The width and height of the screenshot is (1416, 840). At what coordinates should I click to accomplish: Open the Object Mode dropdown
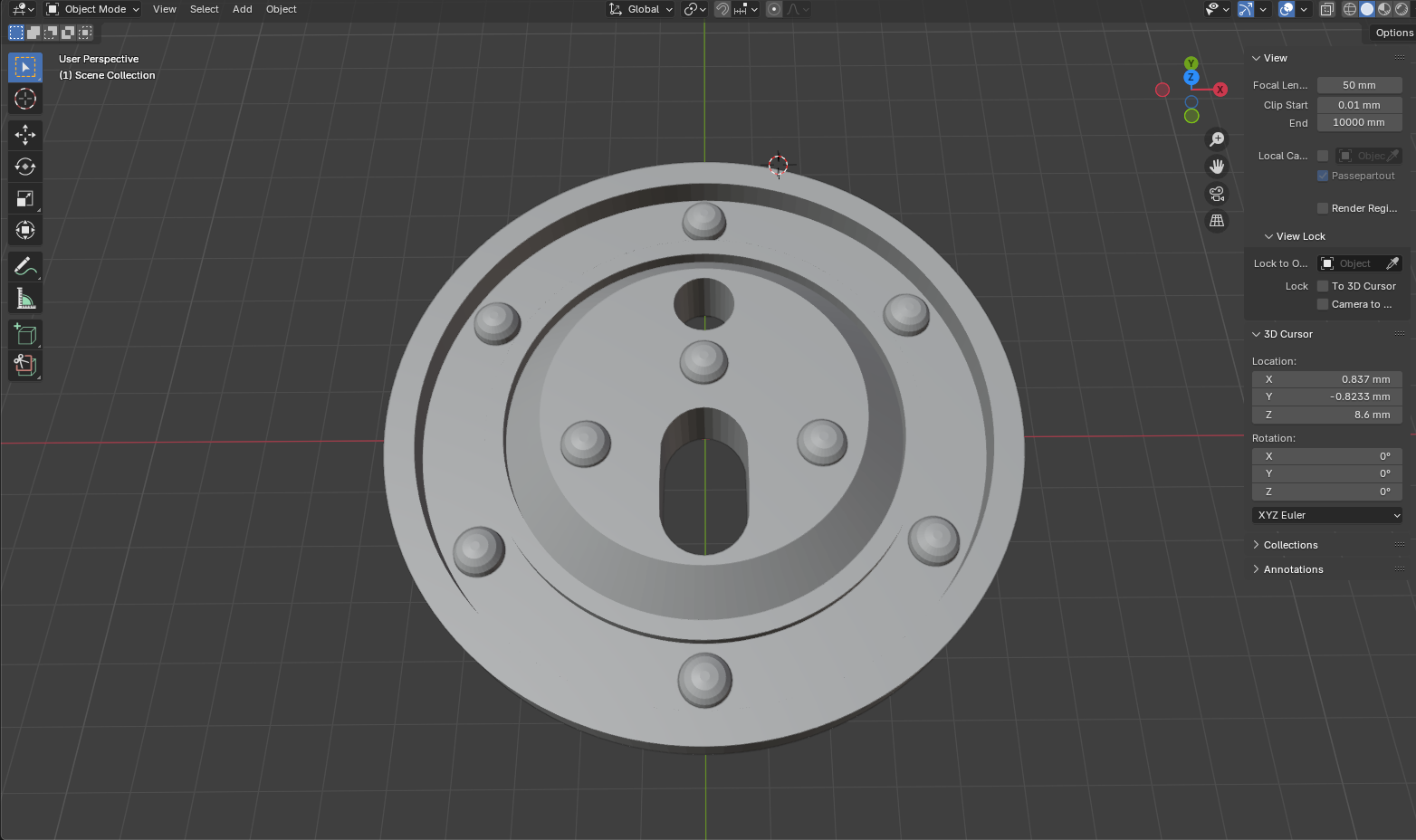pyautogui.click(x=93, y=9)
